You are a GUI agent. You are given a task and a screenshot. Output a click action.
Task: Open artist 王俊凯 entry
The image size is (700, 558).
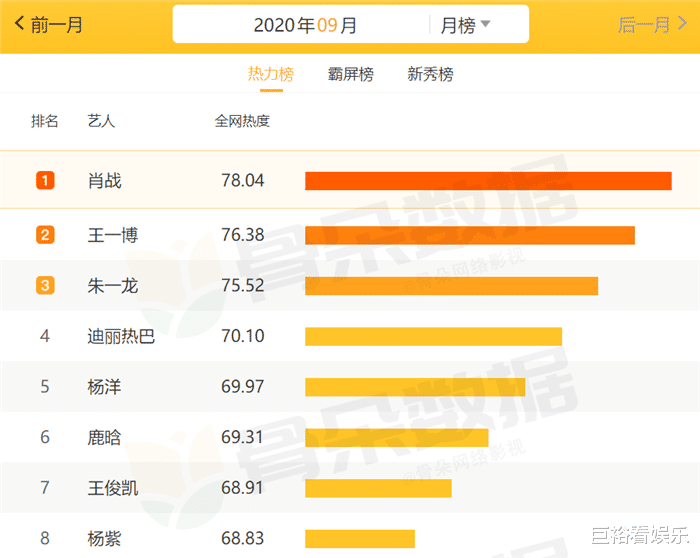pos(113,487)
